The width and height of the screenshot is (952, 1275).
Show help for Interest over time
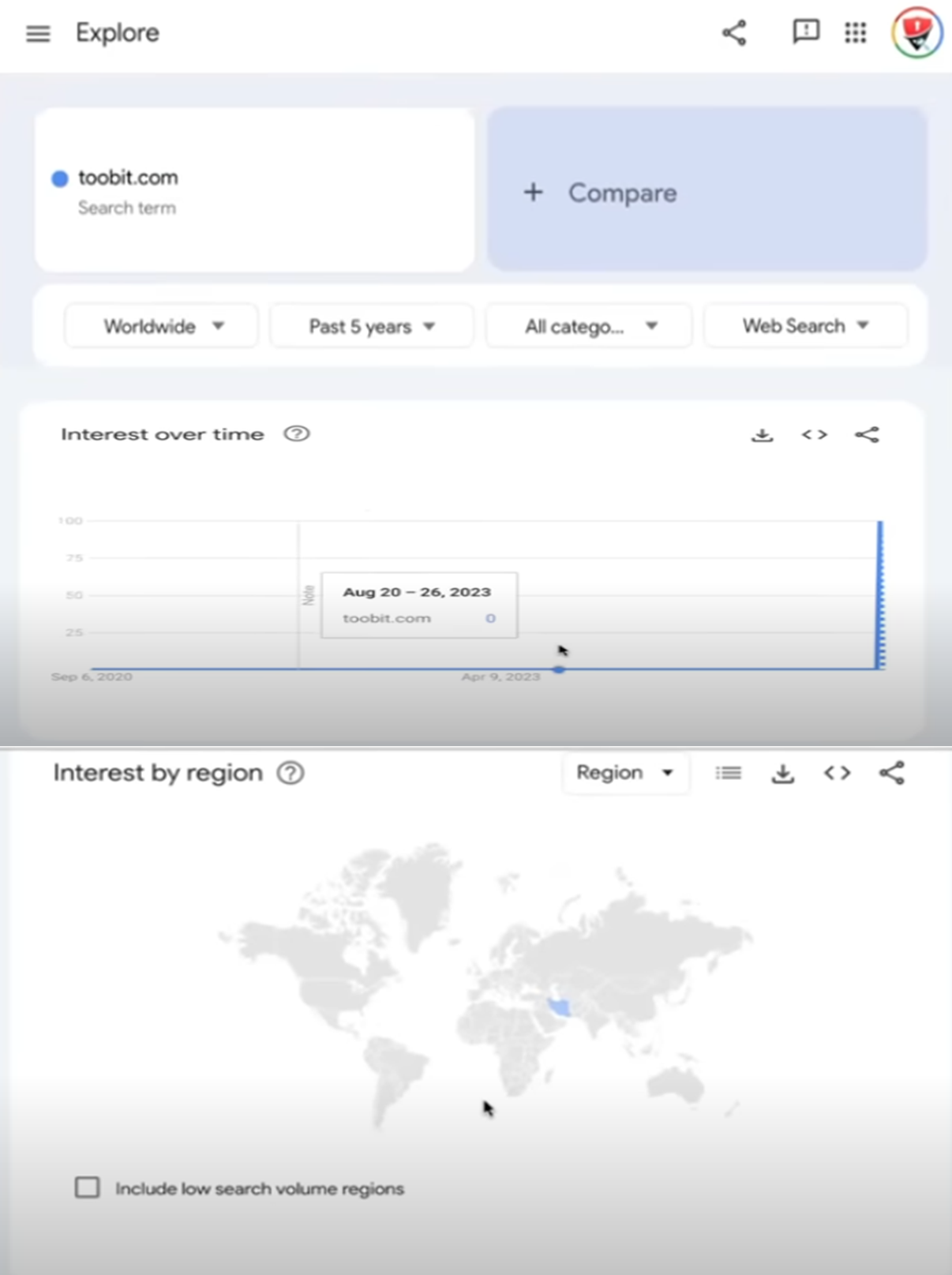point(297,433)
